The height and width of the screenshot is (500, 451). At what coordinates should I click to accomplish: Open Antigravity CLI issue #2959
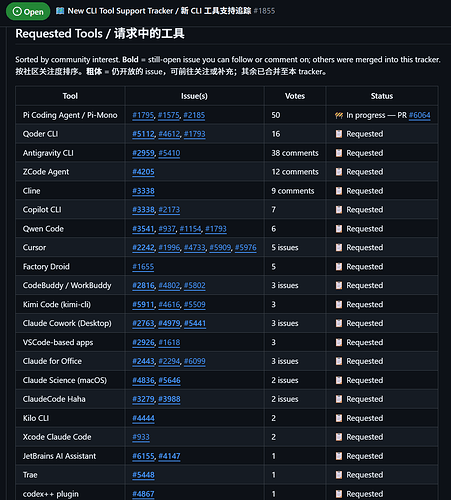(143, 153)
